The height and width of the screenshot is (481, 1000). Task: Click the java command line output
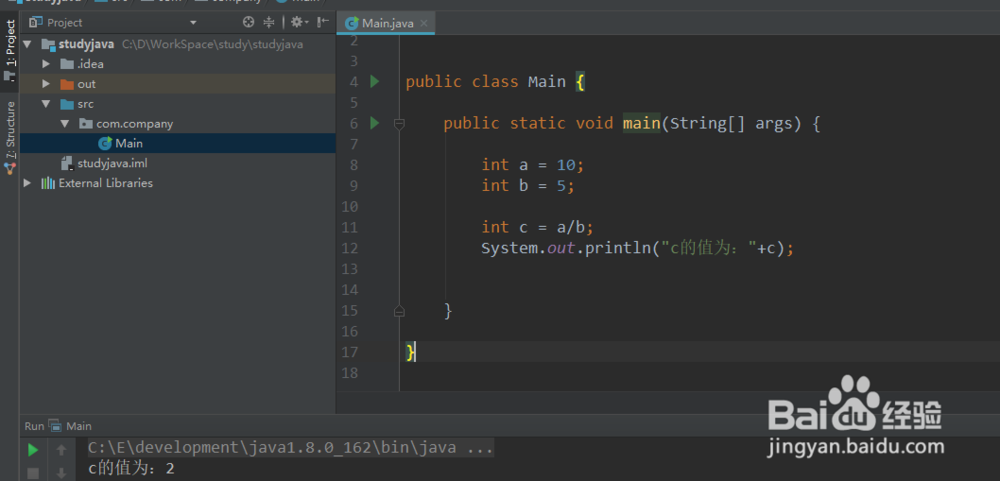pos(290,448)
